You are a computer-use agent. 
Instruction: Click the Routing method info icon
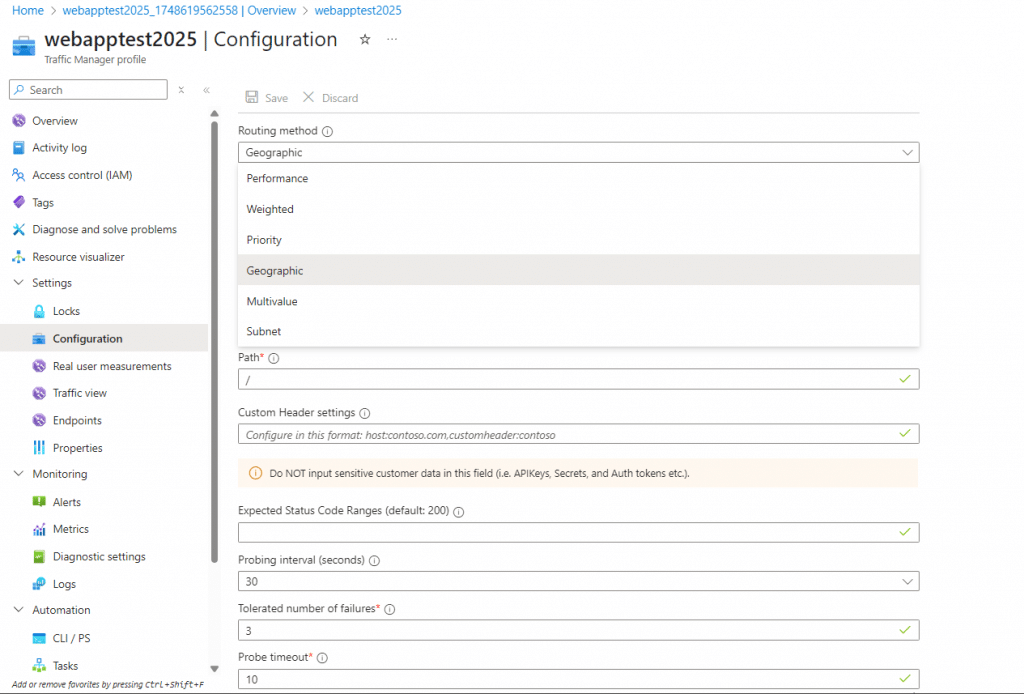coord(327,131)
